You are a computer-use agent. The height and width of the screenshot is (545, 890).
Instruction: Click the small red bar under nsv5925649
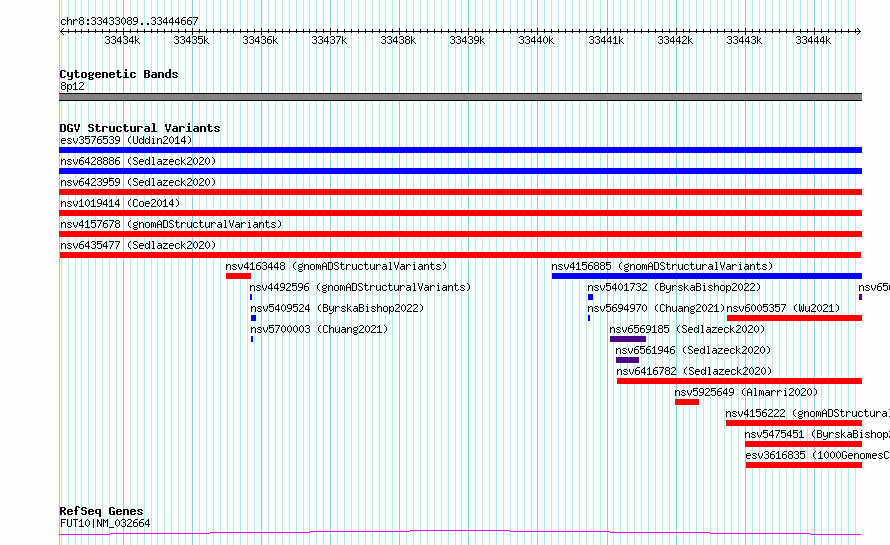(x=687, y=402)
